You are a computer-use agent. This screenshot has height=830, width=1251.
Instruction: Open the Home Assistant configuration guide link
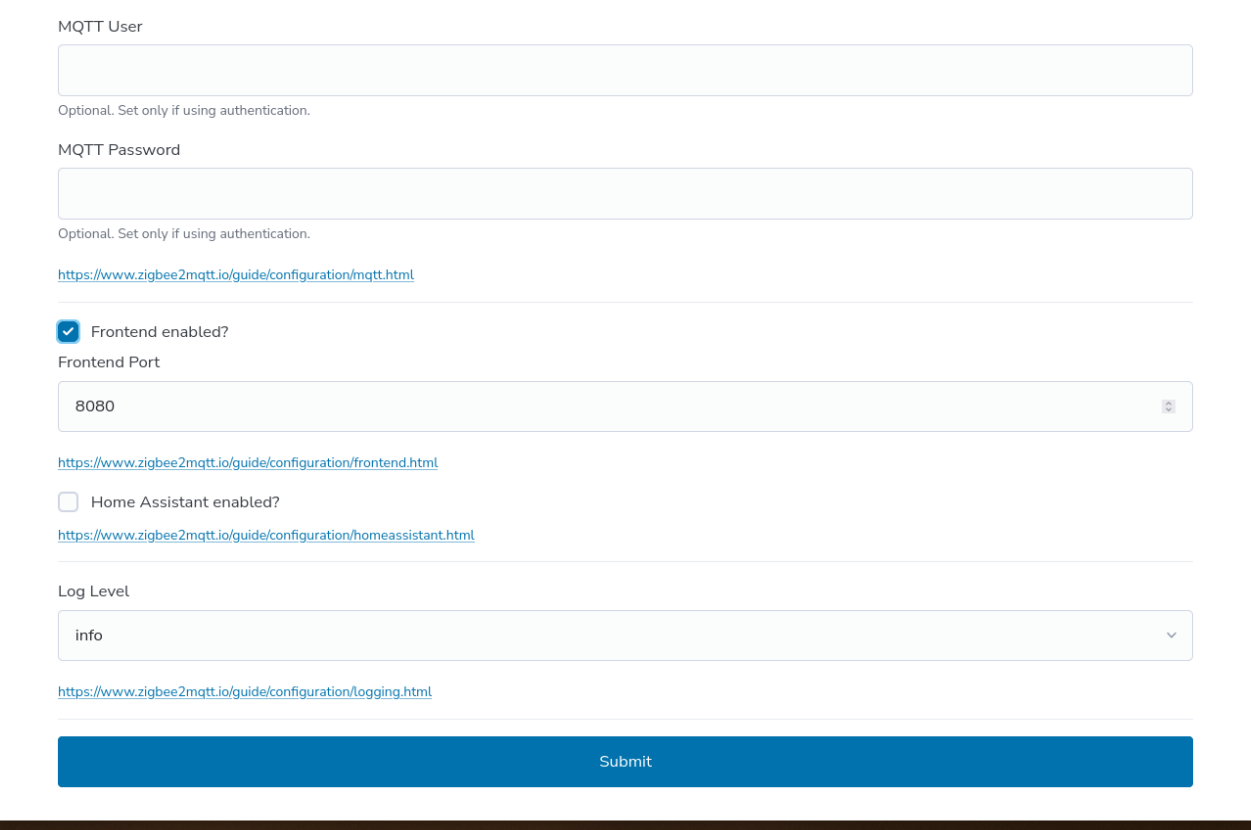(266, 535)
